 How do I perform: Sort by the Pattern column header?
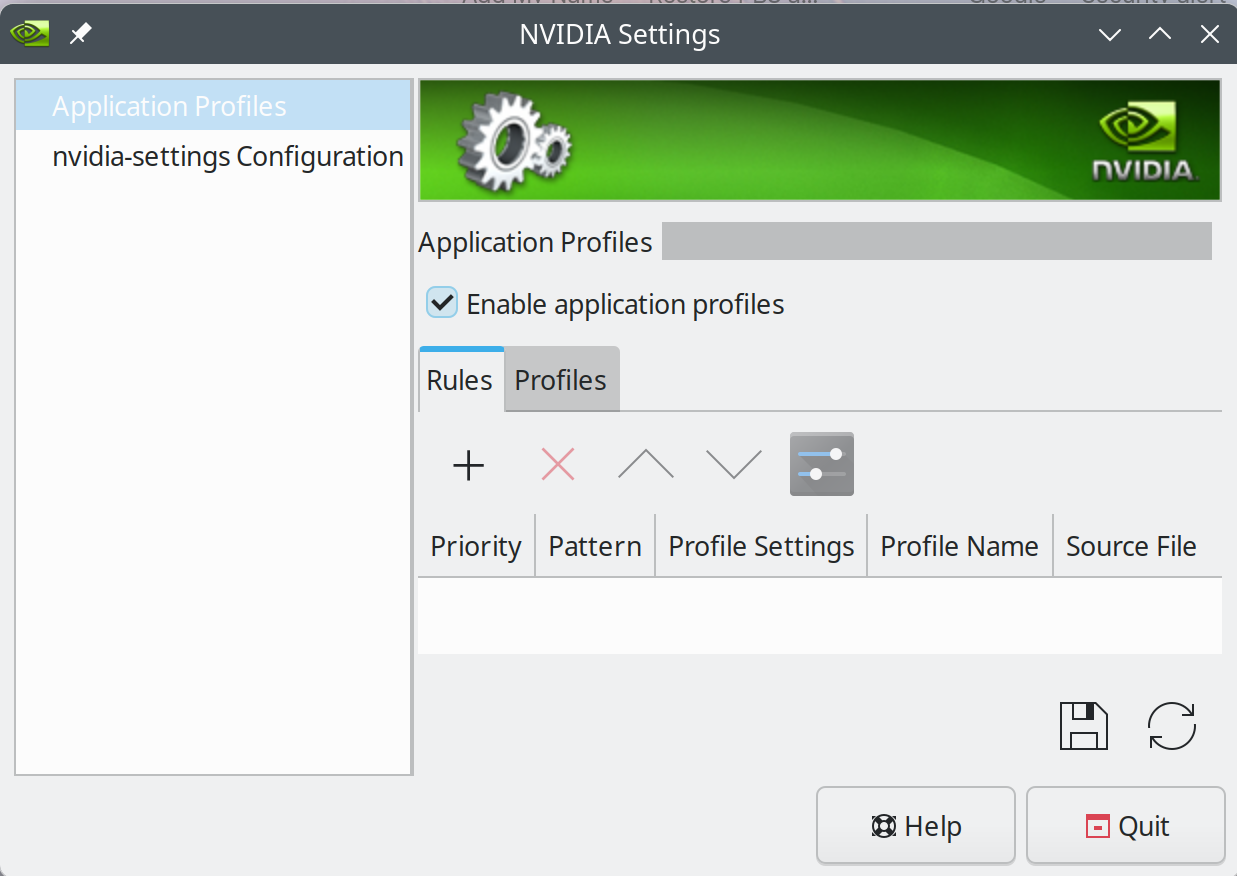coord(595,546)
